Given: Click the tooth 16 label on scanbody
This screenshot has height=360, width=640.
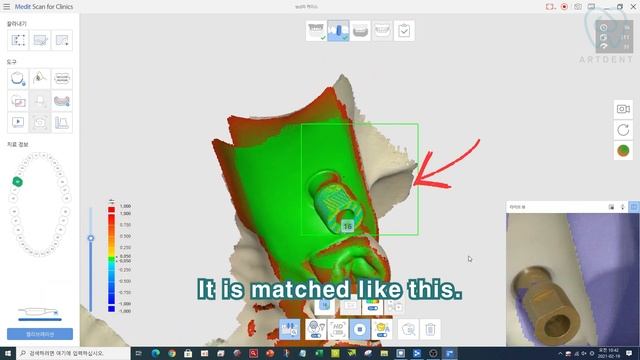Looking at the screenshot, I should (x=347, y=226).
